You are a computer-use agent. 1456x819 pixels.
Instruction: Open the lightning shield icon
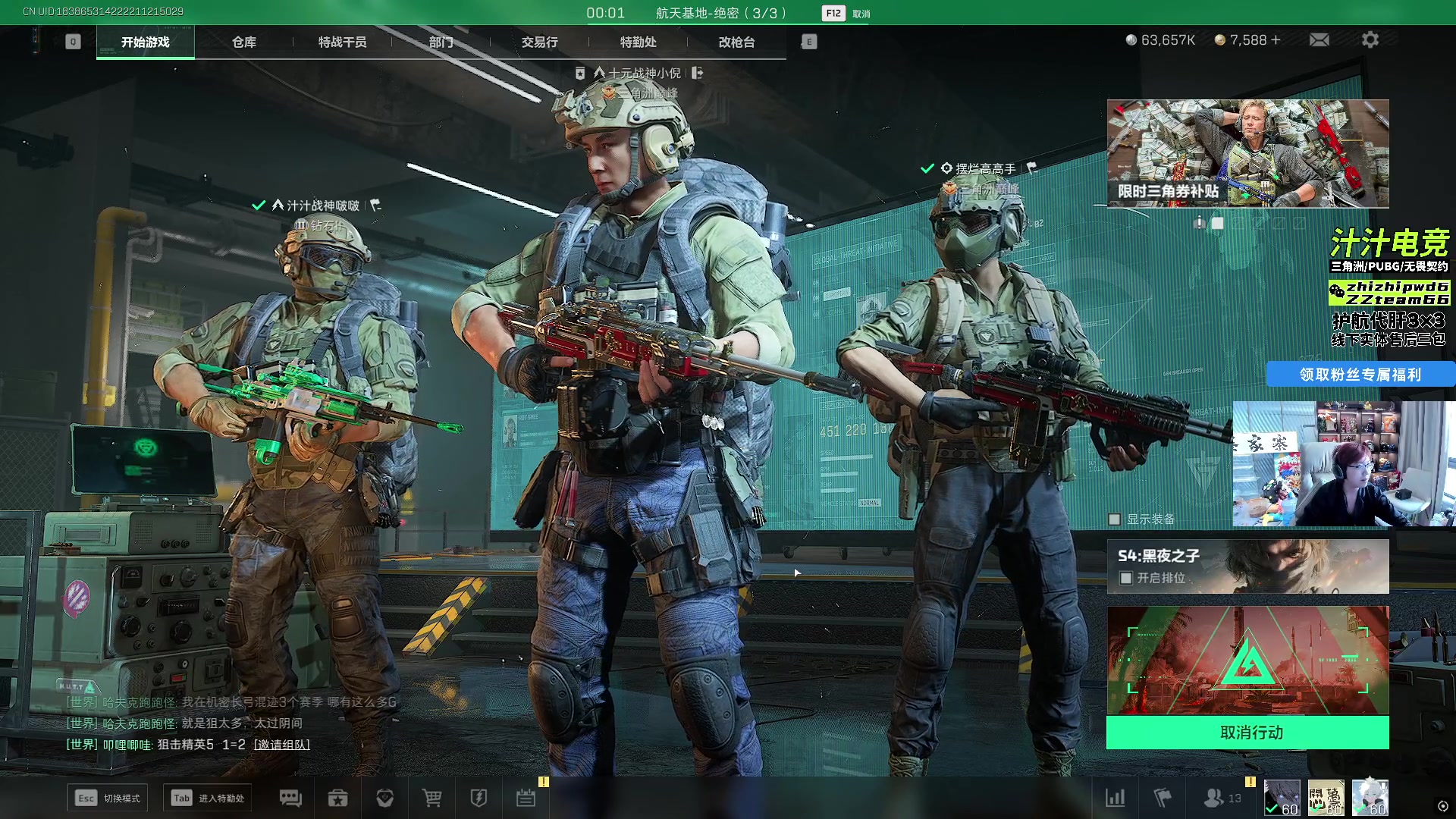[x=479, y=798]
